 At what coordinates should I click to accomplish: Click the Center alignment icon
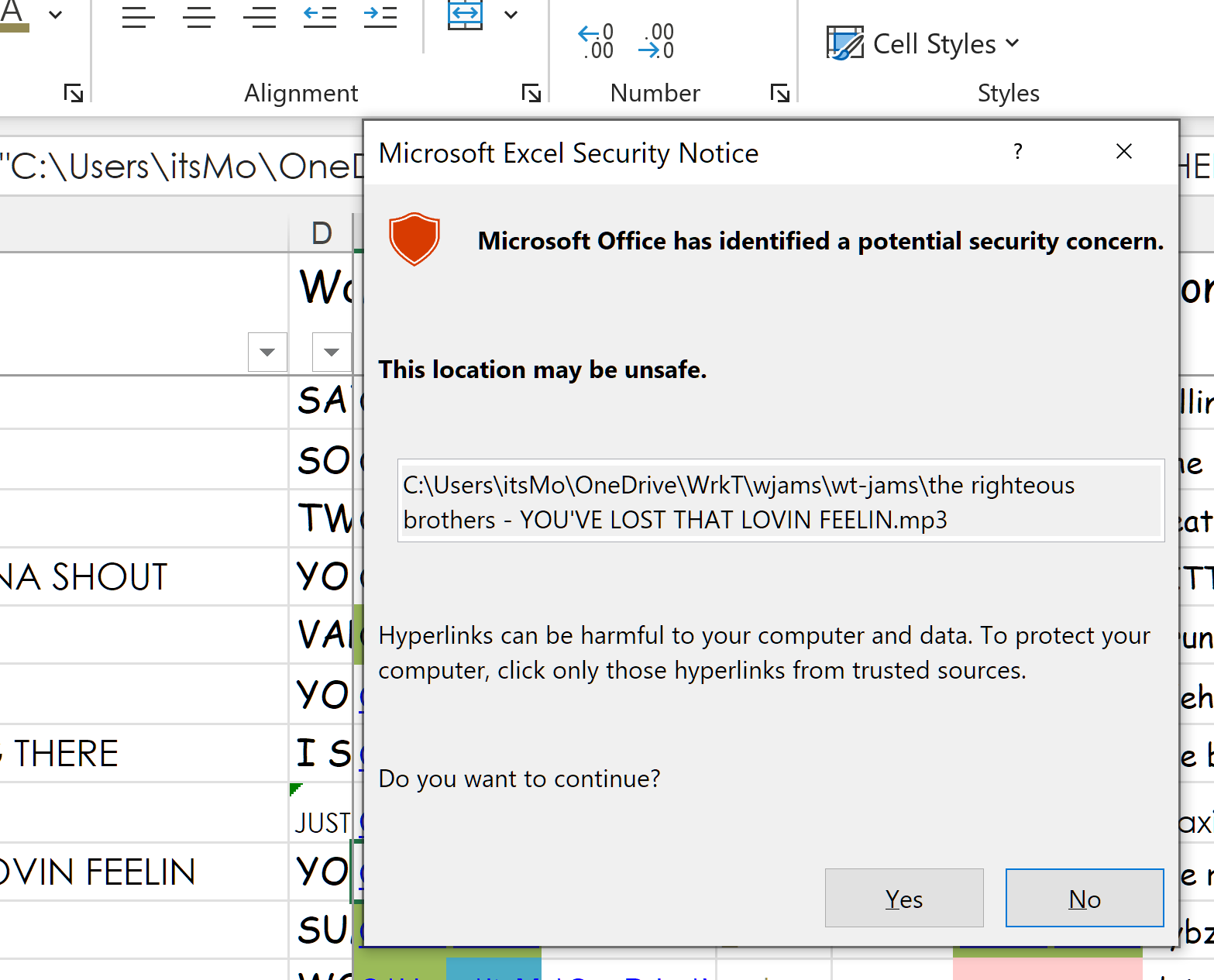199,15
